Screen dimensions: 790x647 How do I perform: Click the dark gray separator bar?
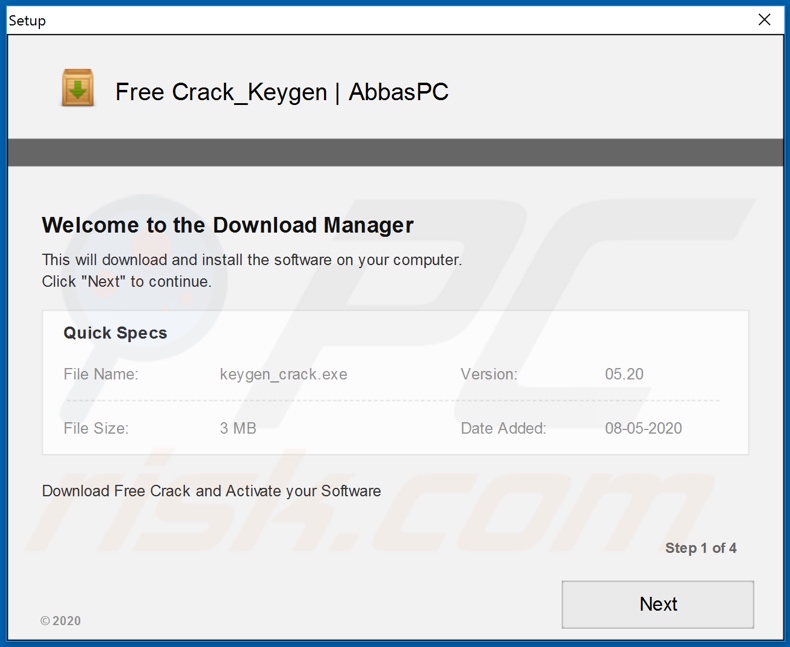(395, 152)
